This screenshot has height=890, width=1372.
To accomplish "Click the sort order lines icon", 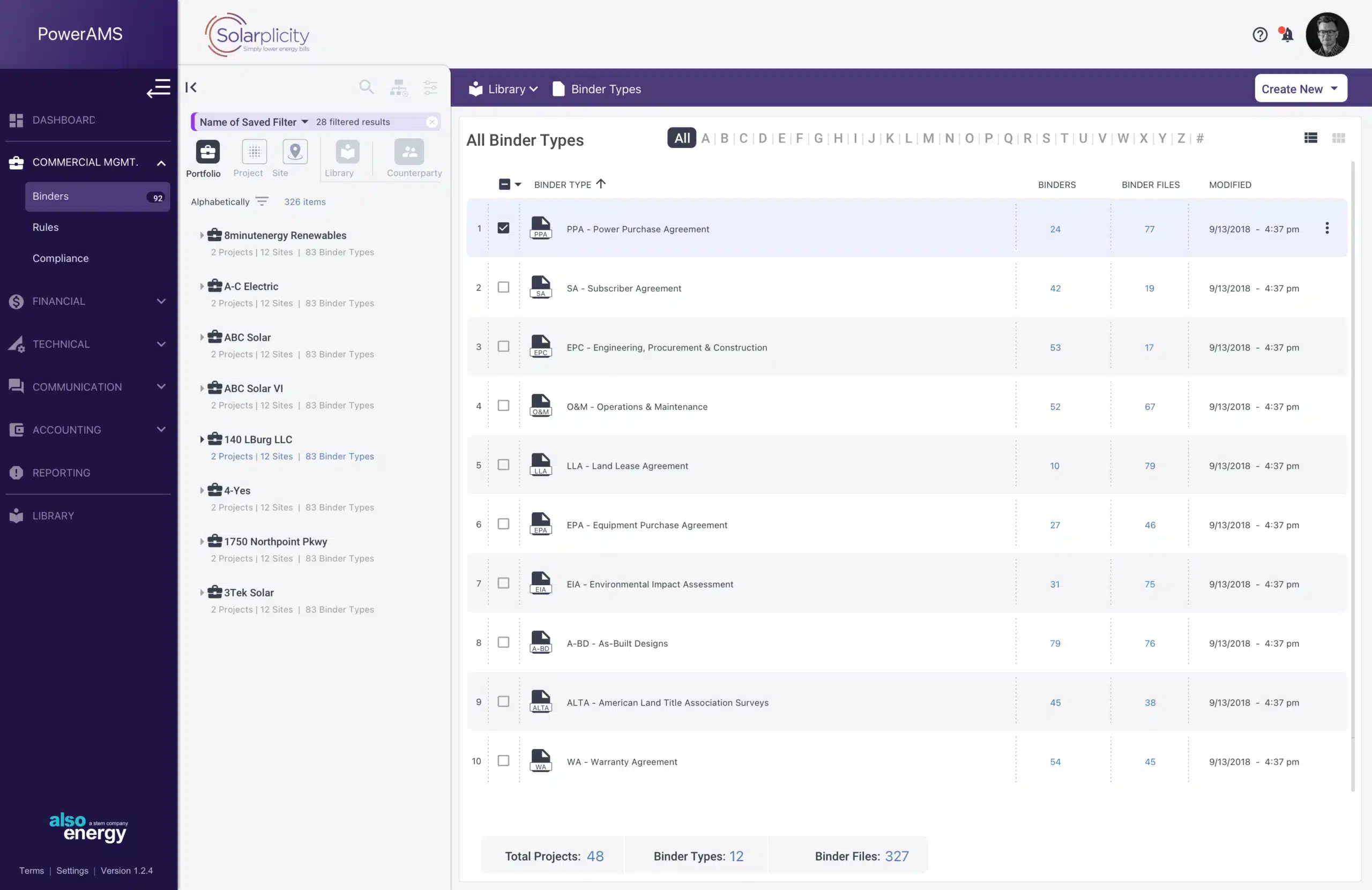I will tap(262, 201).
